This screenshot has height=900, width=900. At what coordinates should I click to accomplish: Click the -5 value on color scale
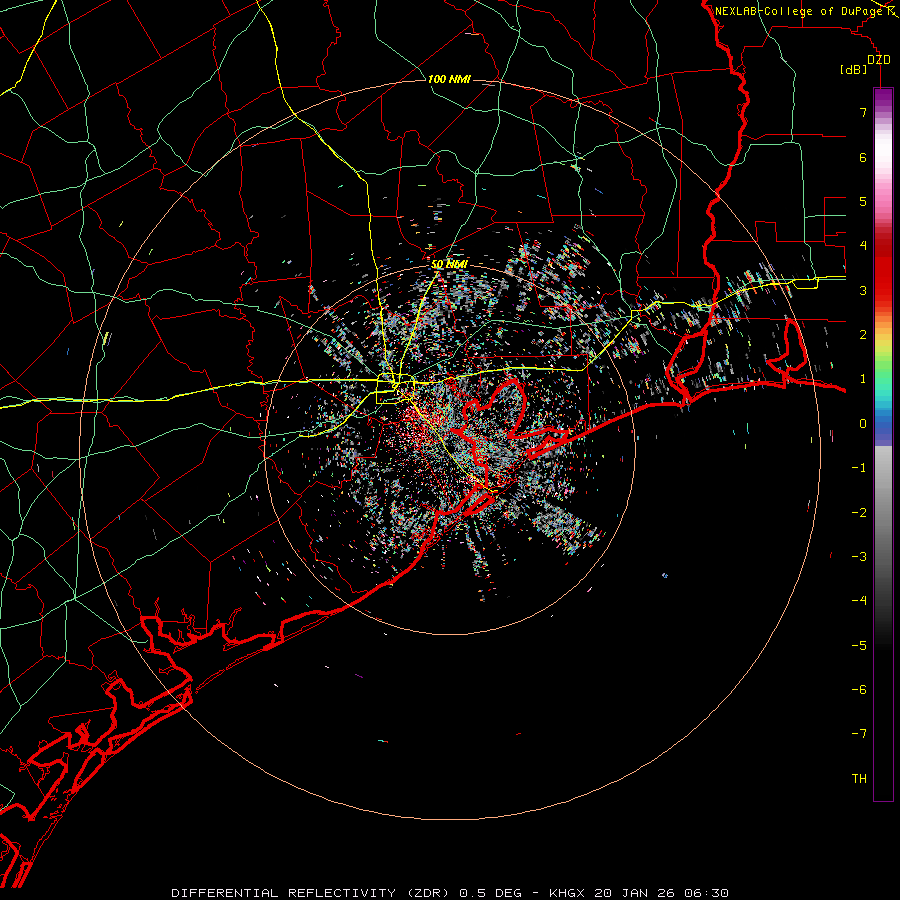(859, 646)
